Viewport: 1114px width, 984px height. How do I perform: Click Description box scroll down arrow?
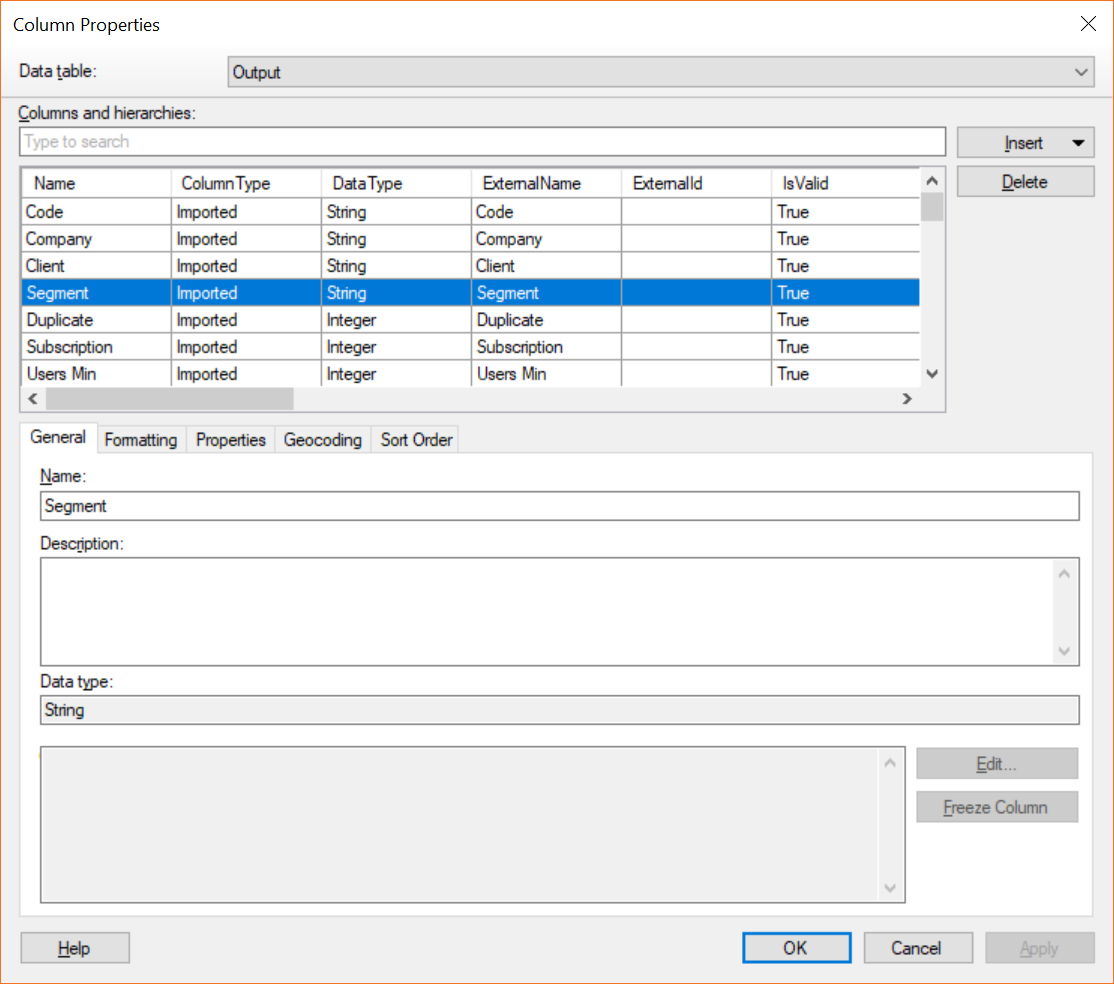[1064, 651]
